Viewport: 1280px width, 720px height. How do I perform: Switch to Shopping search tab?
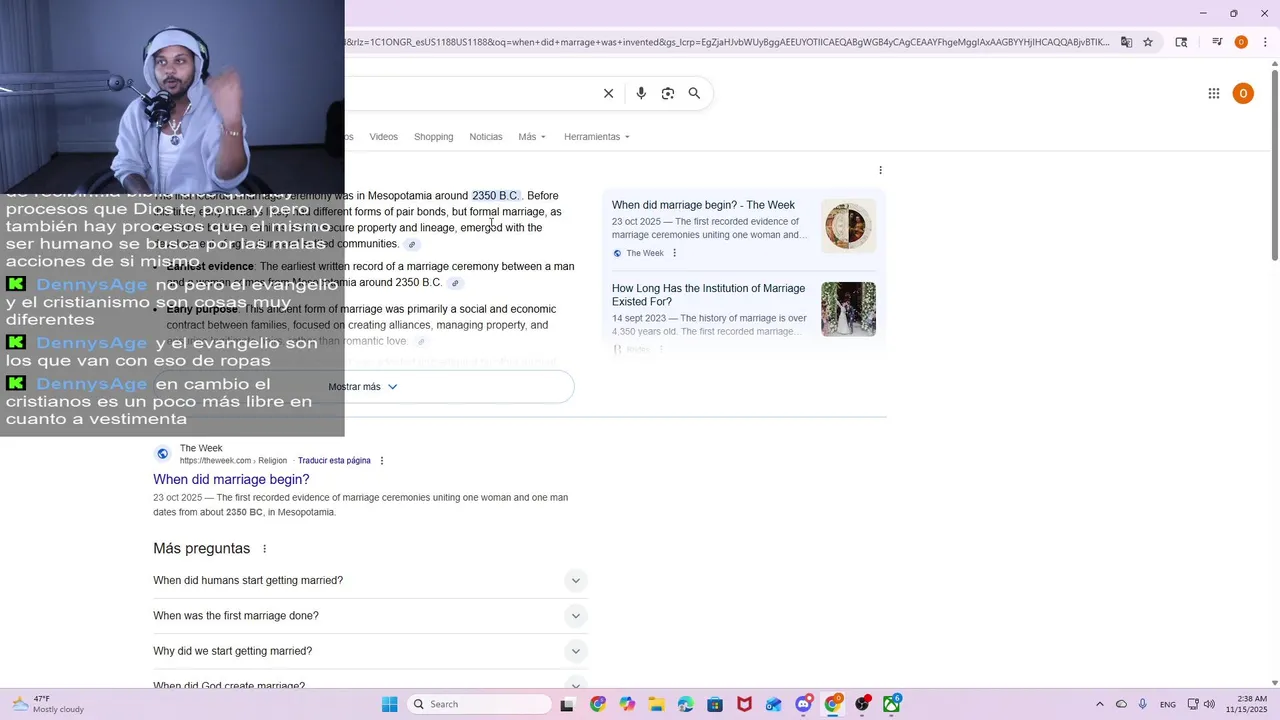click(x=433, y=137)
